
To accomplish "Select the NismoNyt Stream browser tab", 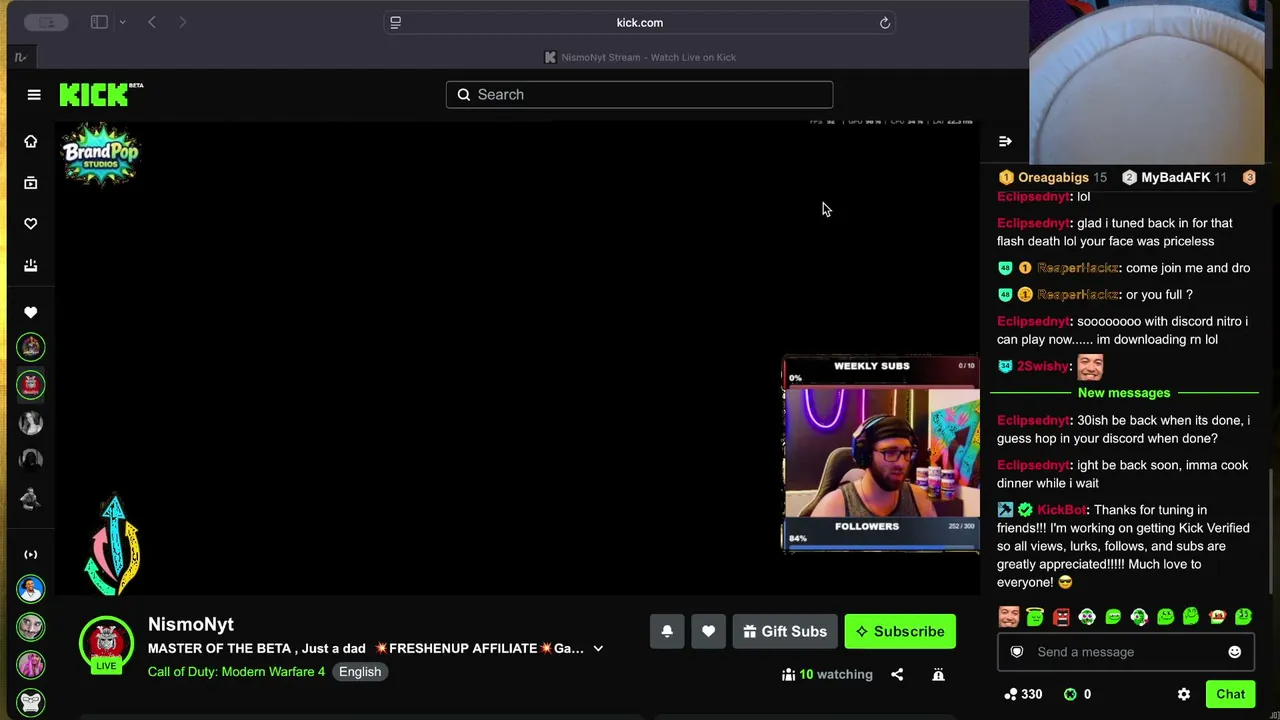I will point(640,57).
